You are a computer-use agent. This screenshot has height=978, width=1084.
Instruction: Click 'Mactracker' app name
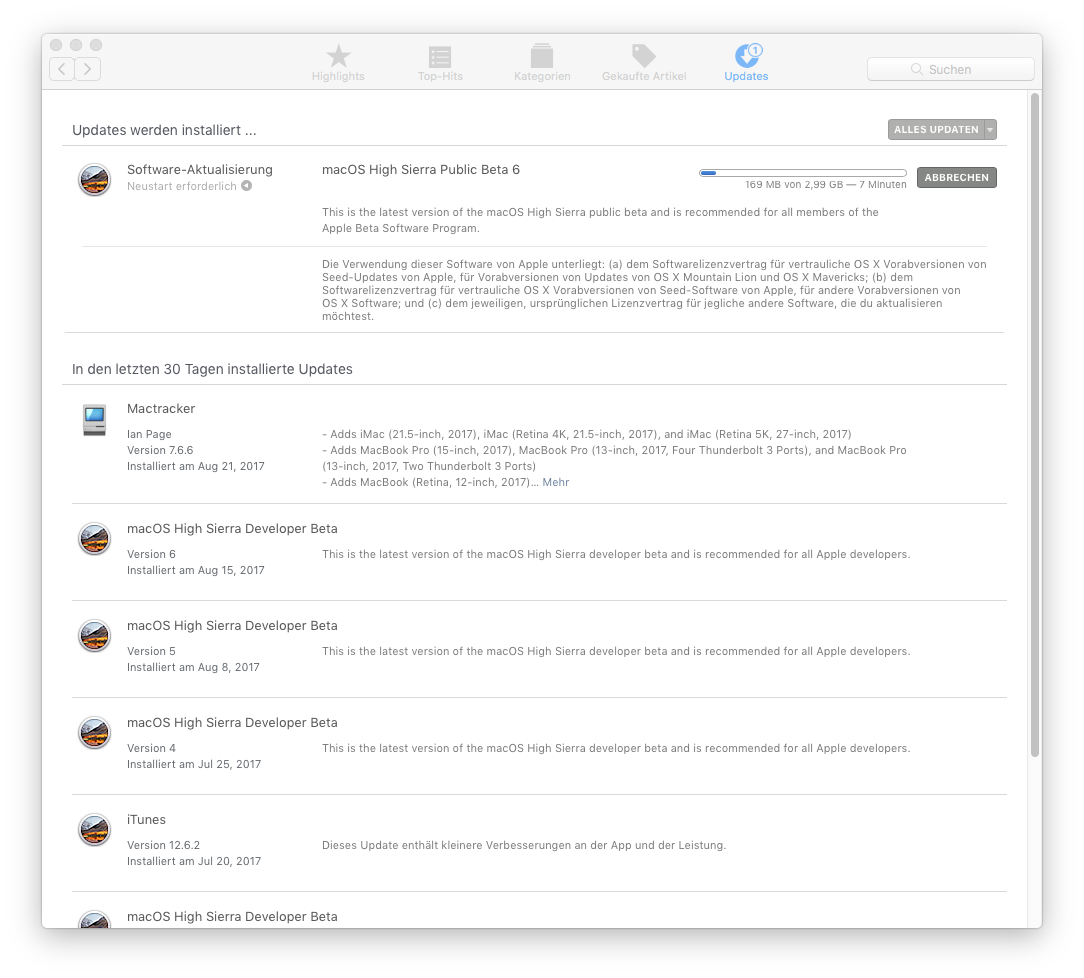(x=161, y=408)
